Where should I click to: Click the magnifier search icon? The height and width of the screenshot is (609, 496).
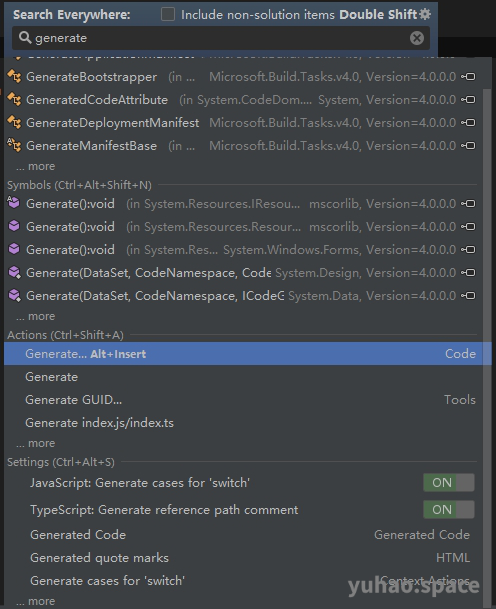coord(25,38)
